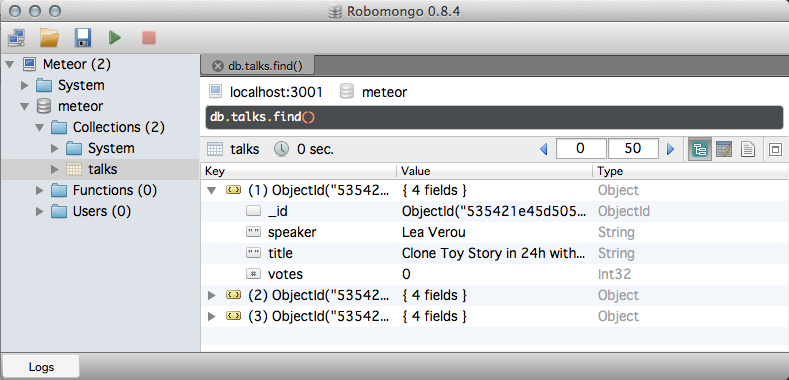Select the title field row

click(494, 253)
